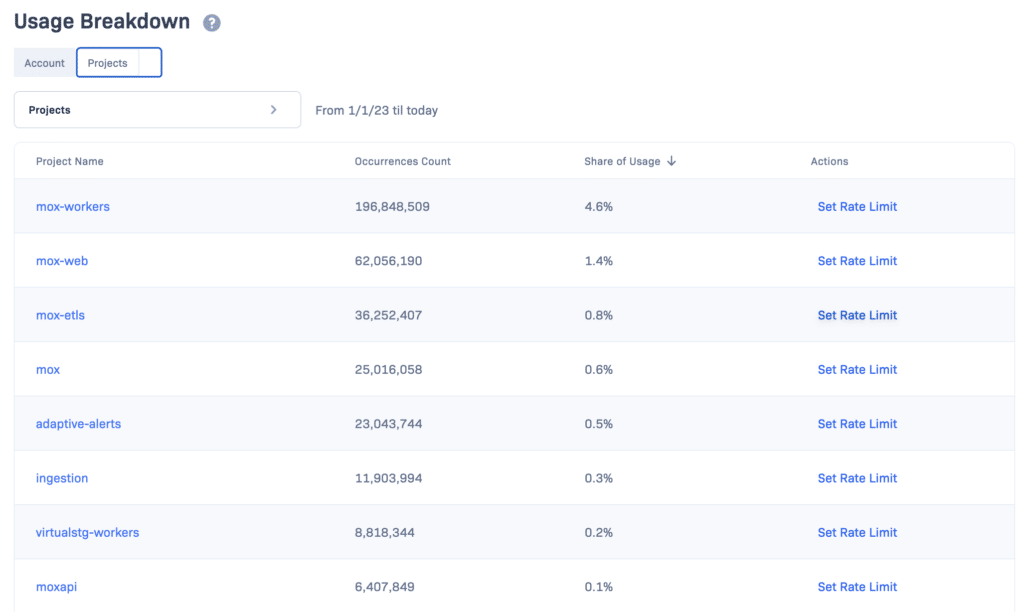Screen dimensions: 1024x612
Task: Open the adaptive-alerts project
Action: (78, 423)
